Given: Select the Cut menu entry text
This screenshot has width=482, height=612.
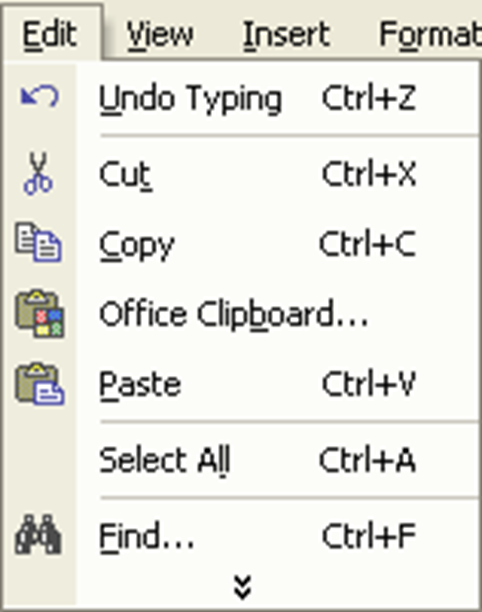Looking at the screenshot, I should 125,175.
